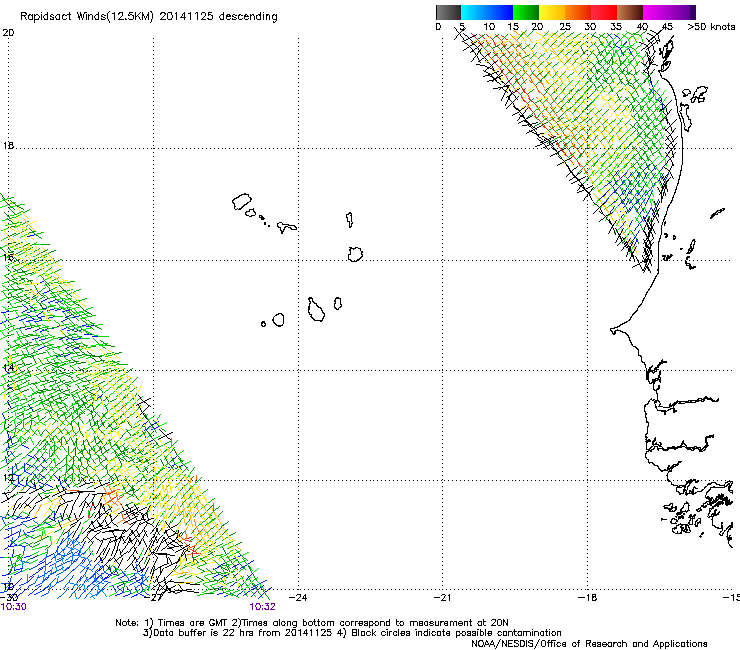Click the yellow 20-25 knots legend swatch
This screenshot has width=740, height=650.
click(552, 12)
